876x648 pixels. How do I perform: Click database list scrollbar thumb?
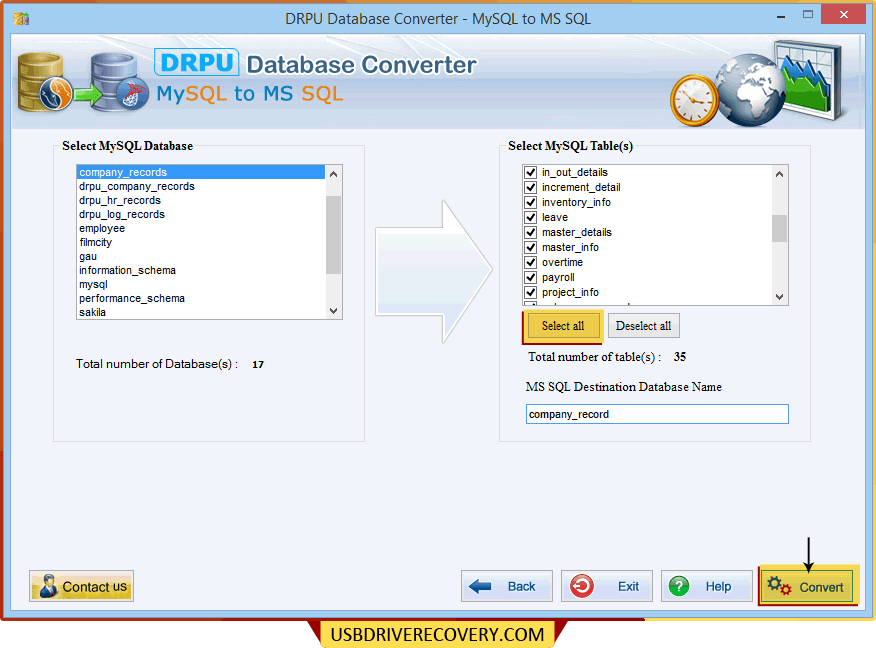[x=334, y=235]
